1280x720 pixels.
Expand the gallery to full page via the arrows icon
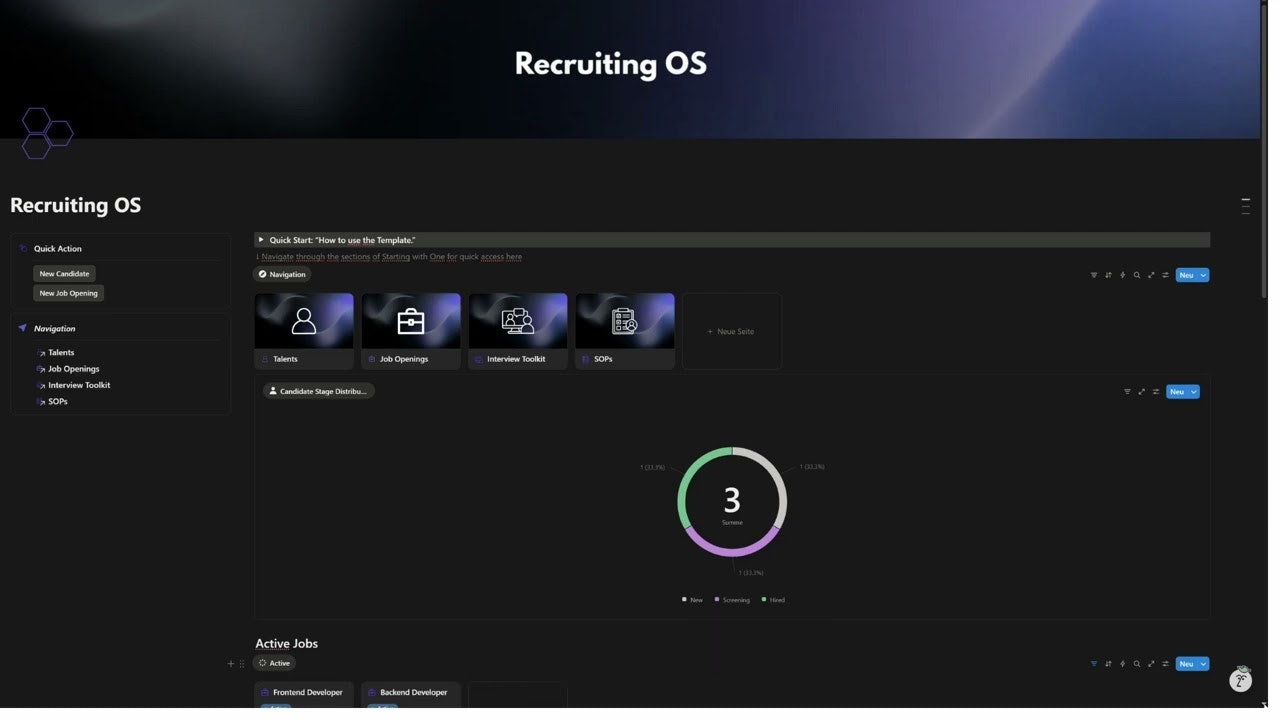pos(1150,275)
